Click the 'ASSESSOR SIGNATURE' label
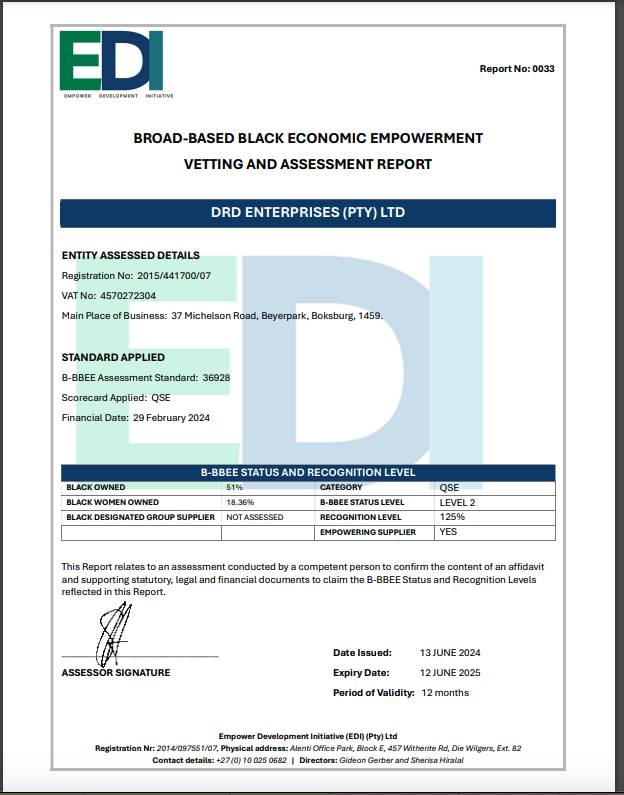The height and width of the screenshot is (795, 624). click(116, 673)
